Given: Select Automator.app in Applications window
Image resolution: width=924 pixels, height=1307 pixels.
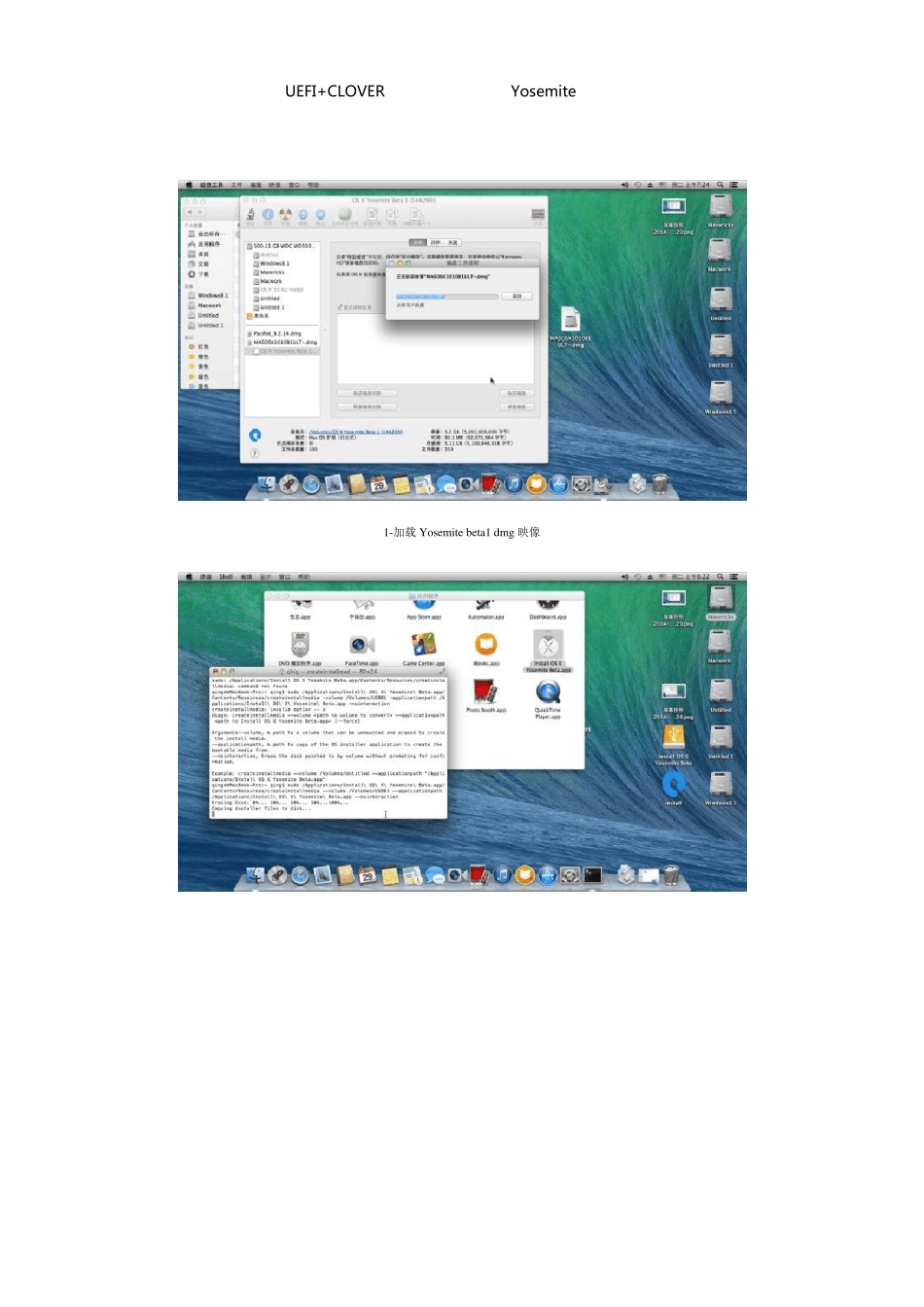Looking at the screenshot, I should click(485, 609).
